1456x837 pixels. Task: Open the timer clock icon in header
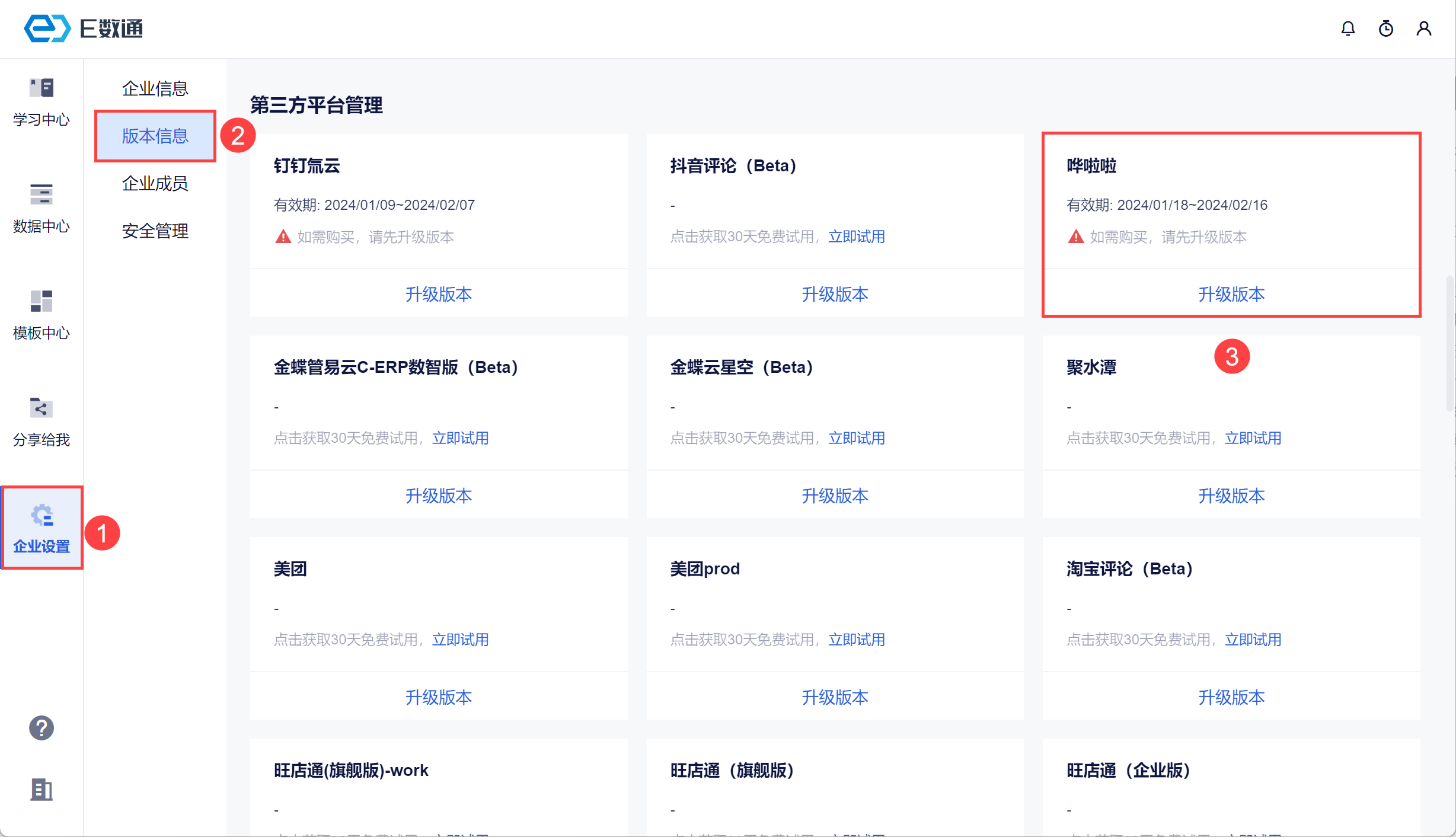pos(1386,28)
